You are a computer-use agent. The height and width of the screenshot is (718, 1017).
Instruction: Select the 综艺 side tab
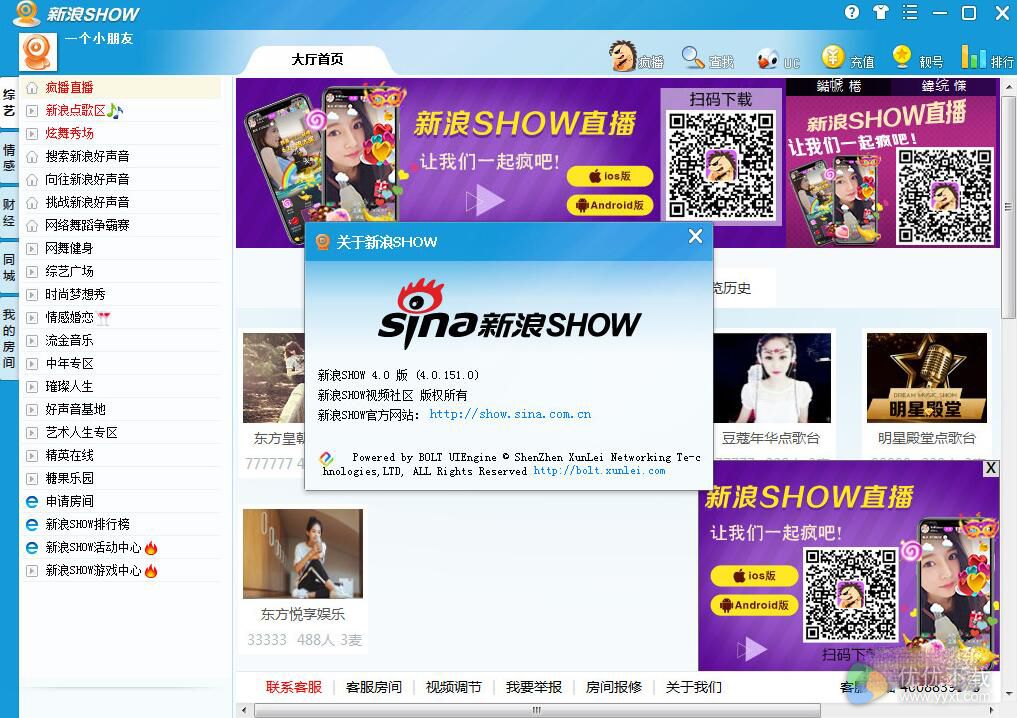[9, 102]
